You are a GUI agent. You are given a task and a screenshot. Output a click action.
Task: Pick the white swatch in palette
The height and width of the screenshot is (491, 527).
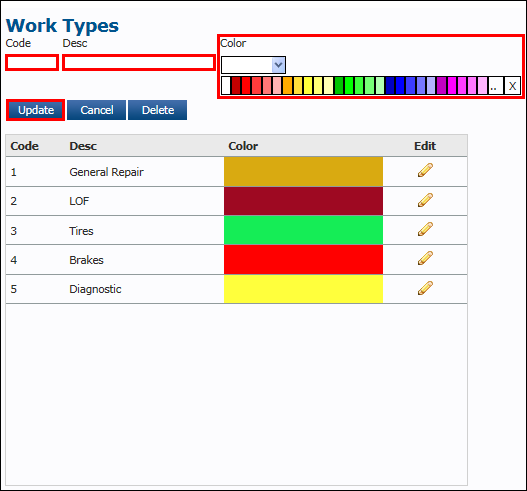(x=226, y=86)
